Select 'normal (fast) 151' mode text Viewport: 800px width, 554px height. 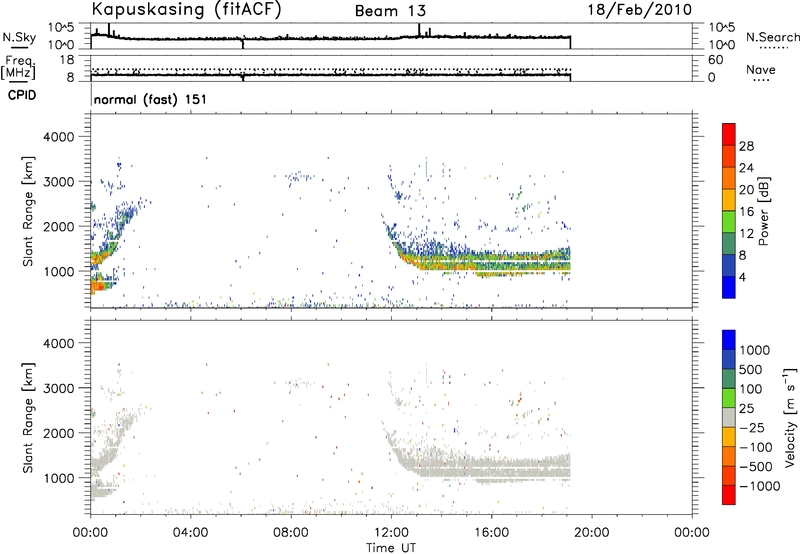151,99
